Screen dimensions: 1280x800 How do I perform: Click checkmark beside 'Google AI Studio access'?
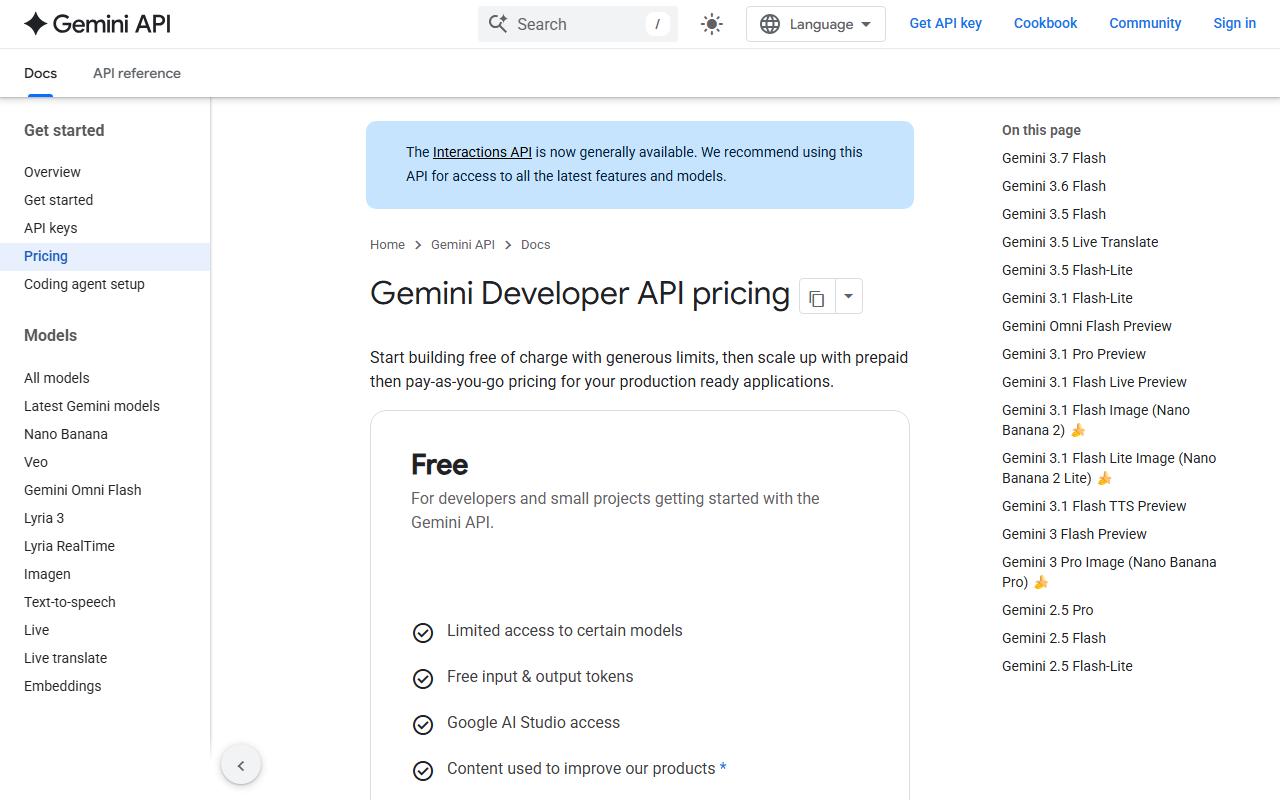pos(423,725)
